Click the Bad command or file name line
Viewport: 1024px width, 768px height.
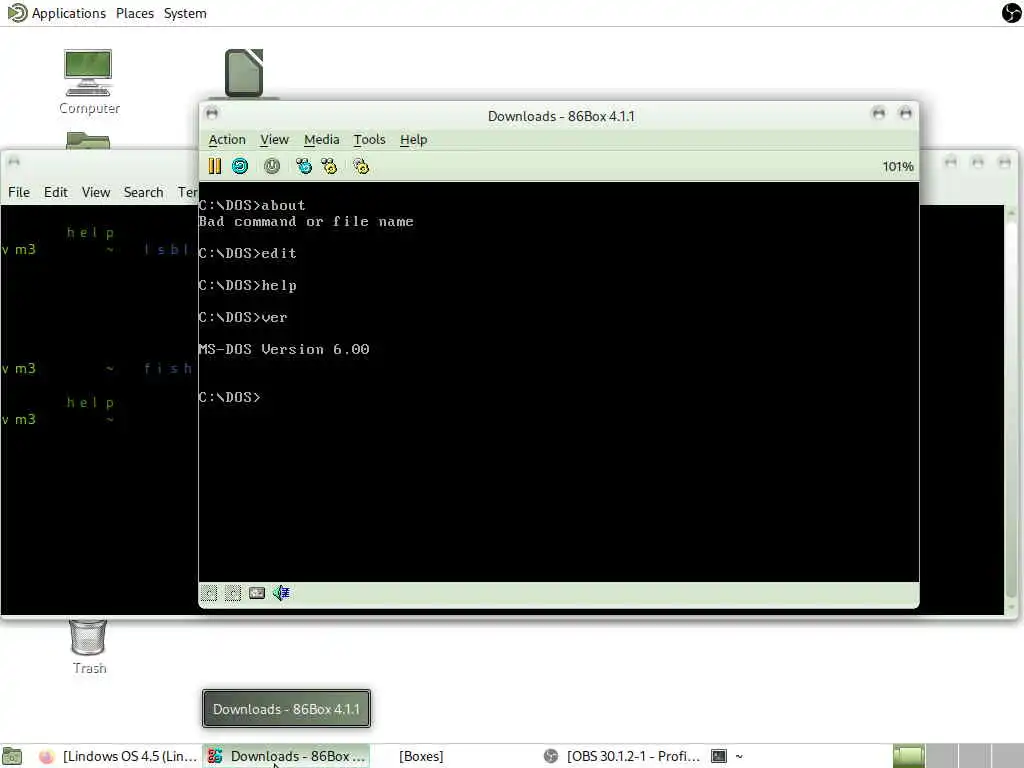306,221
